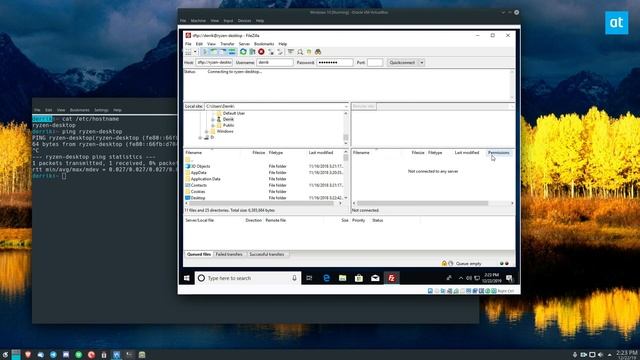Select the Application Data folder row

264,179
